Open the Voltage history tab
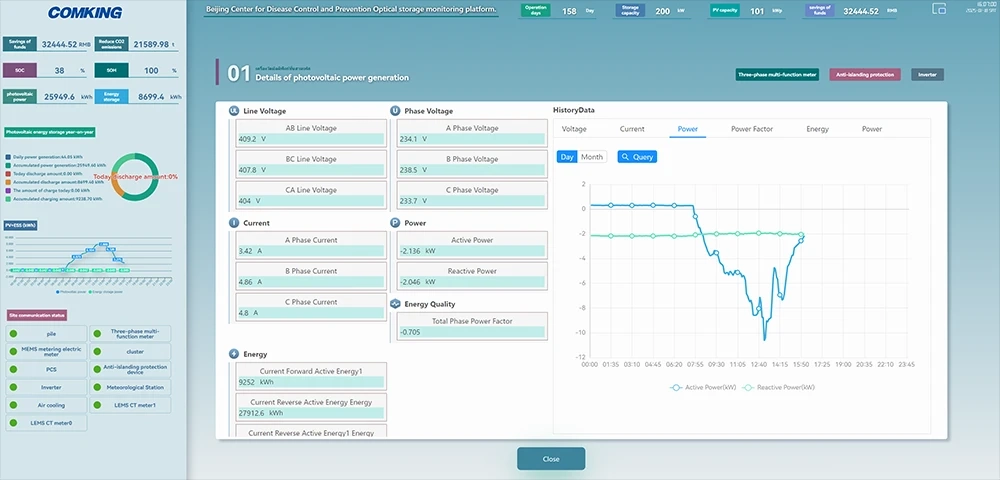Viewport: 1000px width, 480px height. pos(574,129)
